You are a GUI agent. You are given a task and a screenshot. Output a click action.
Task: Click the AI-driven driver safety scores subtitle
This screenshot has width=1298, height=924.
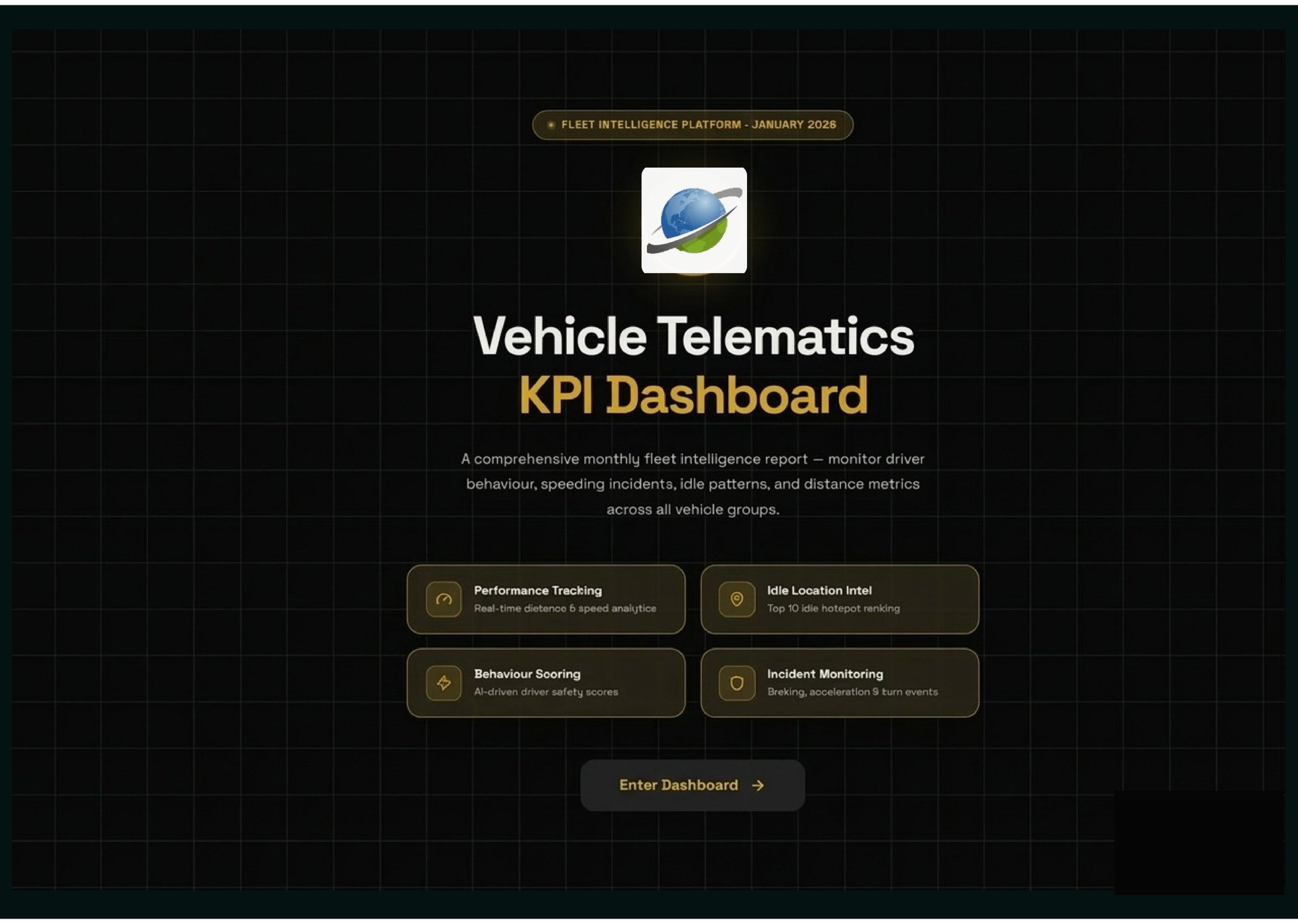[x=546, y=691]
